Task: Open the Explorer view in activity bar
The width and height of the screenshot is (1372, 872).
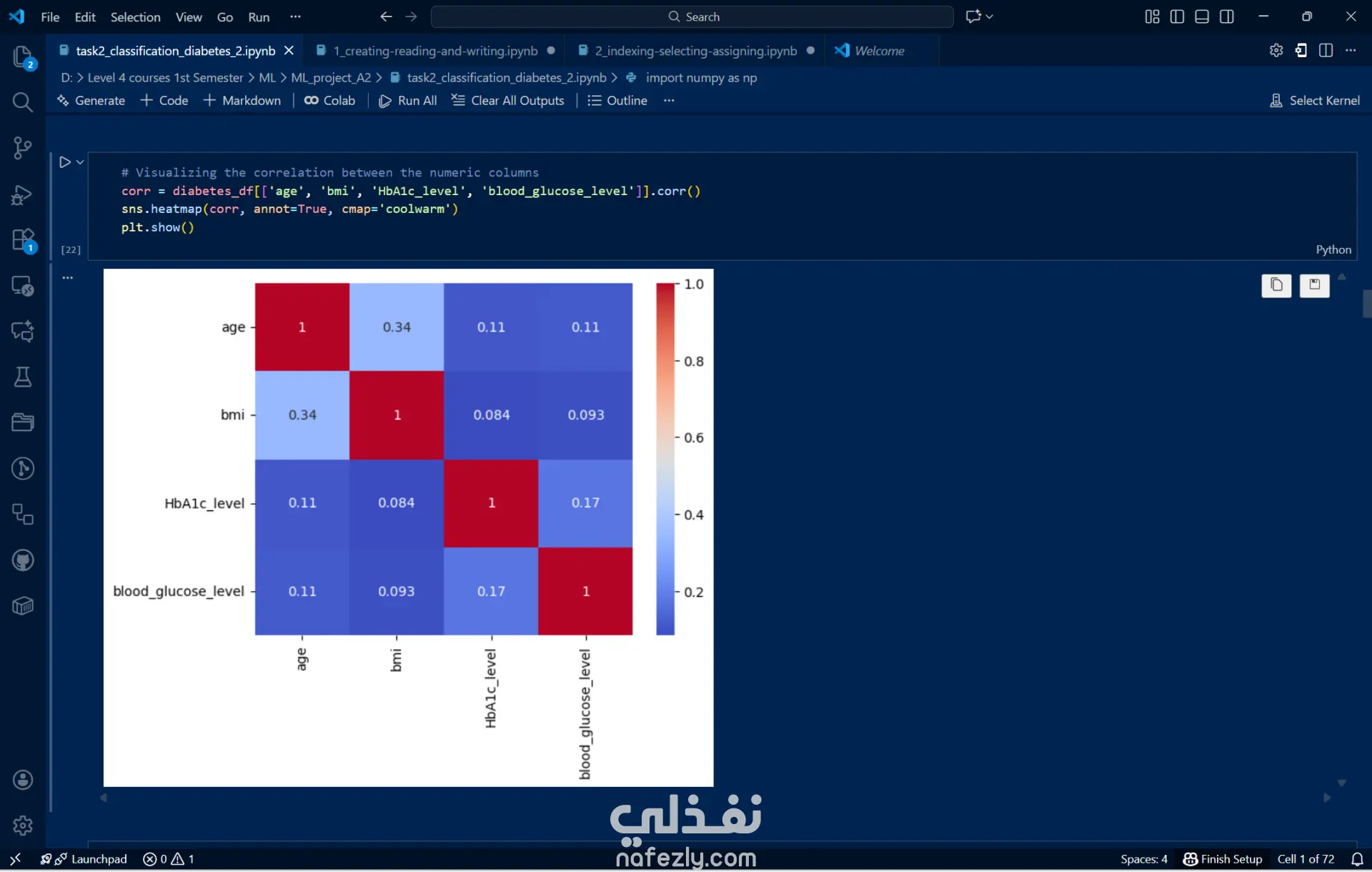Action: point(22,56)
